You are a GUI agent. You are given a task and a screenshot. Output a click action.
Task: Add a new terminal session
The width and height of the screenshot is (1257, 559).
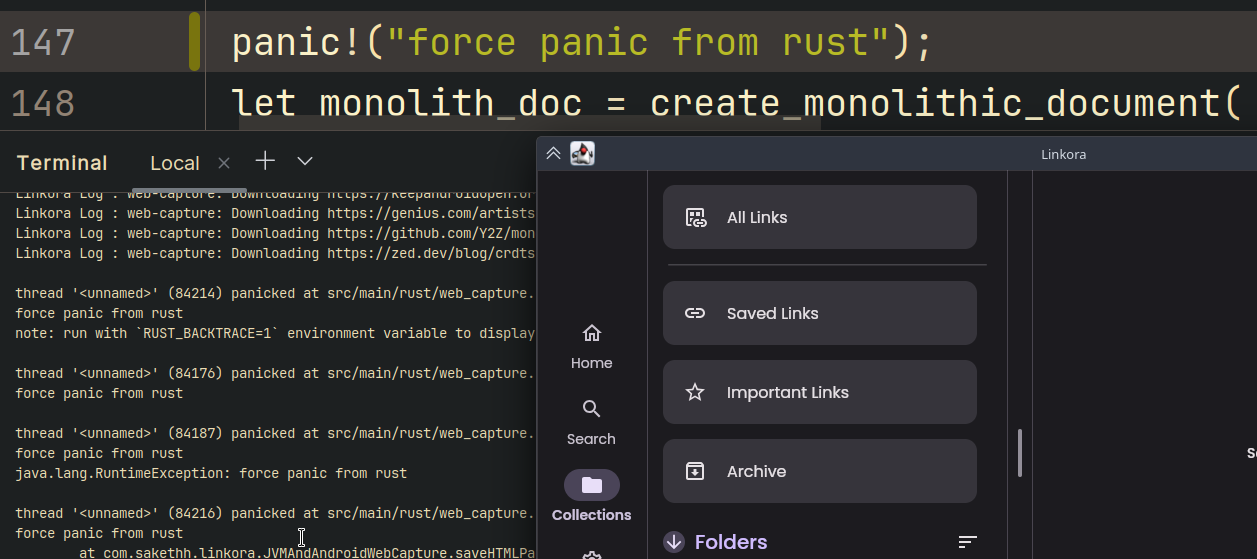[265, 161]
